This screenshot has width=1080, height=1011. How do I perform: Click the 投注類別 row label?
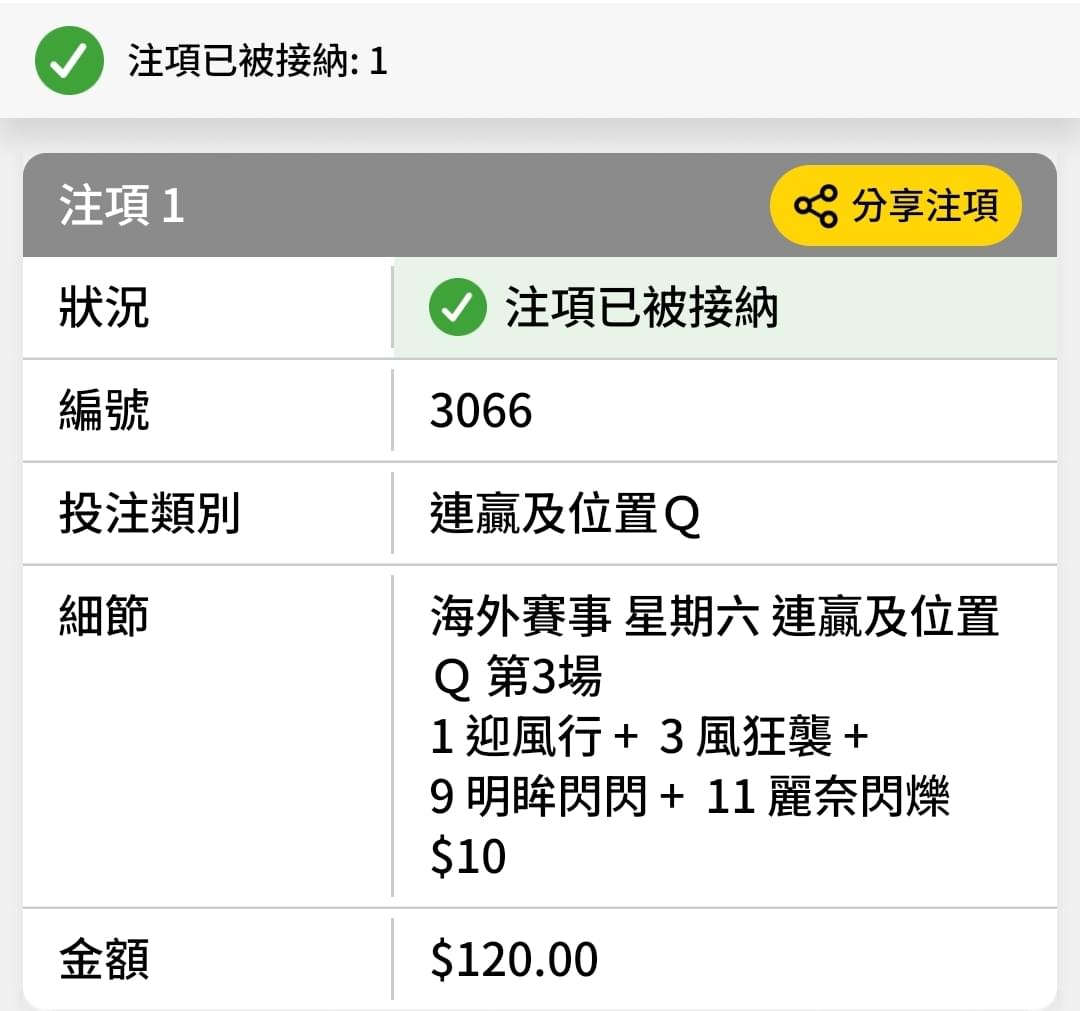point(149,513)
